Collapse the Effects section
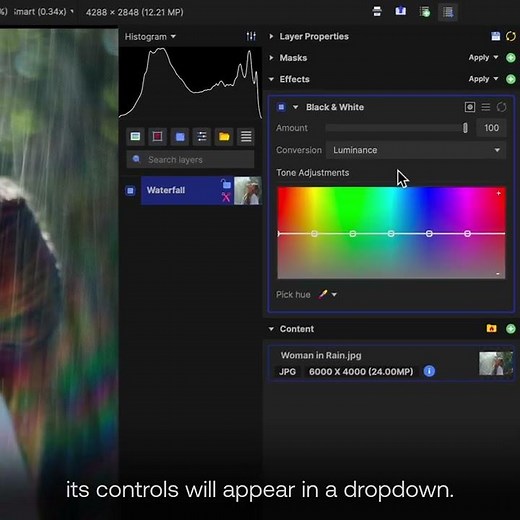Screen dimensions: 520x520 (271, 79)
